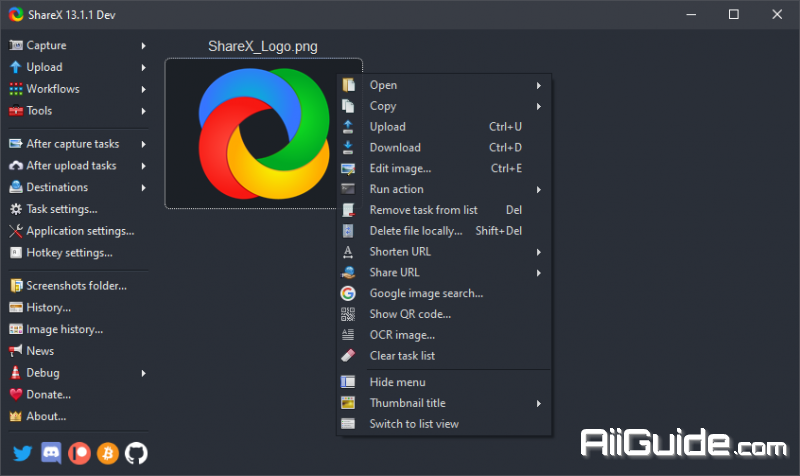Click the OCR image text icon

coord(348,335)
